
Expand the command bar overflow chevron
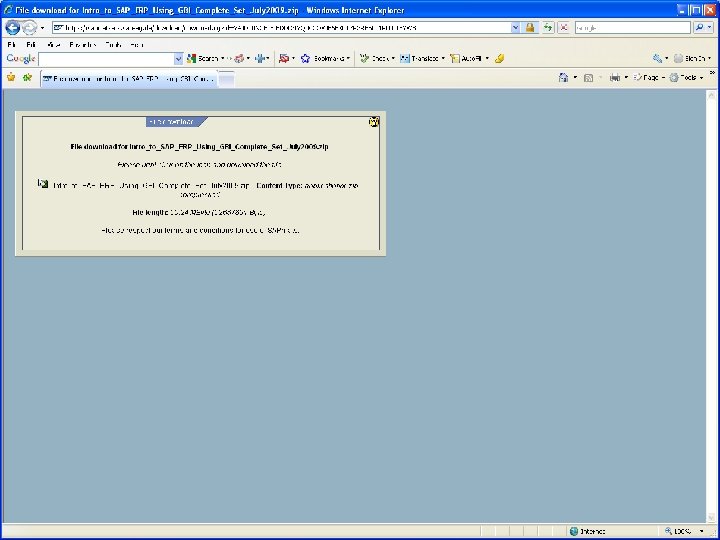pyautogui.click(x=712, y=73)
